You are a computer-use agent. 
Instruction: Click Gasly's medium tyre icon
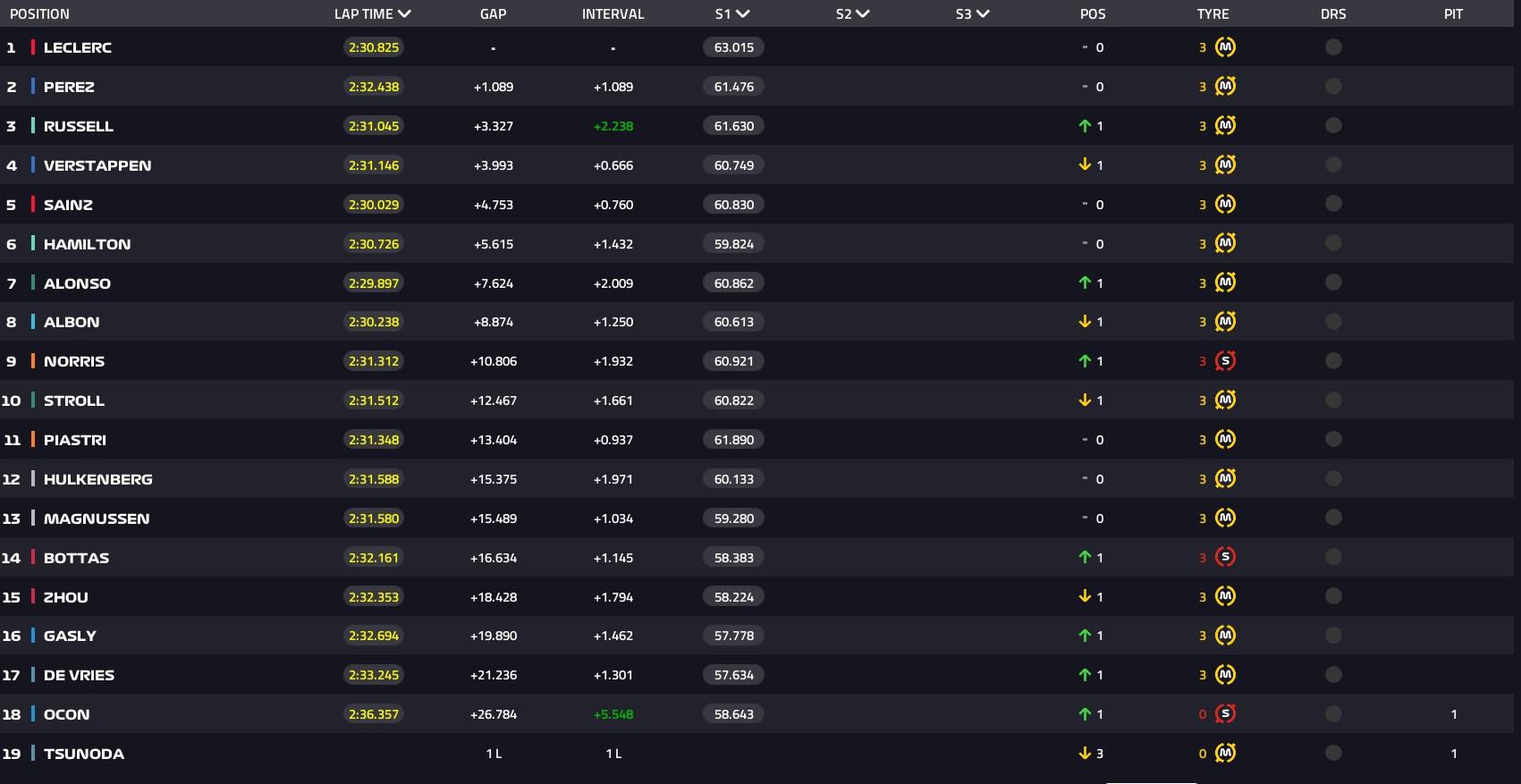click(1225, 636)
